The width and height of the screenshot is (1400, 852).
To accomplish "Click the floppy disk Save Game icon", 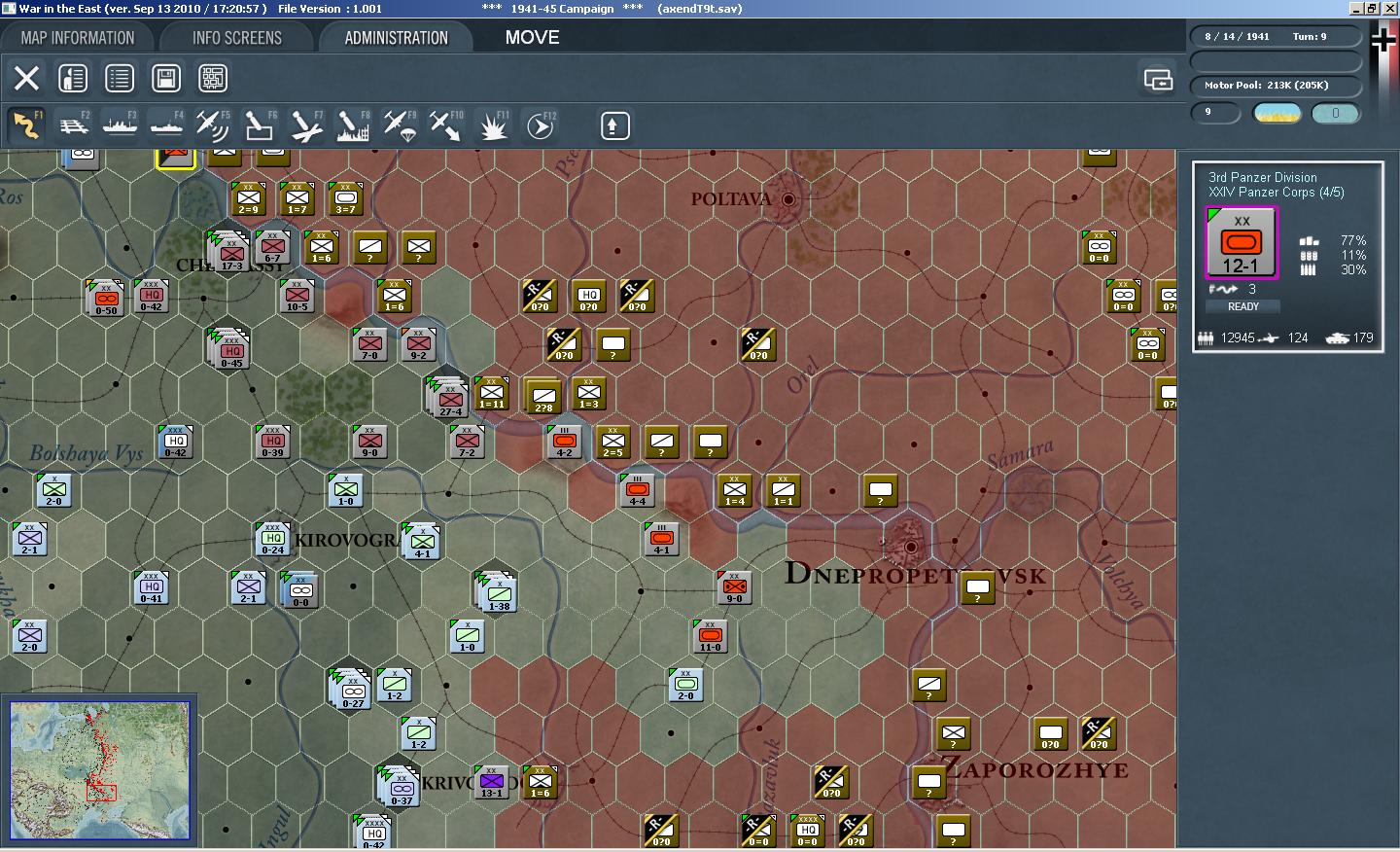I will point(166,78).
